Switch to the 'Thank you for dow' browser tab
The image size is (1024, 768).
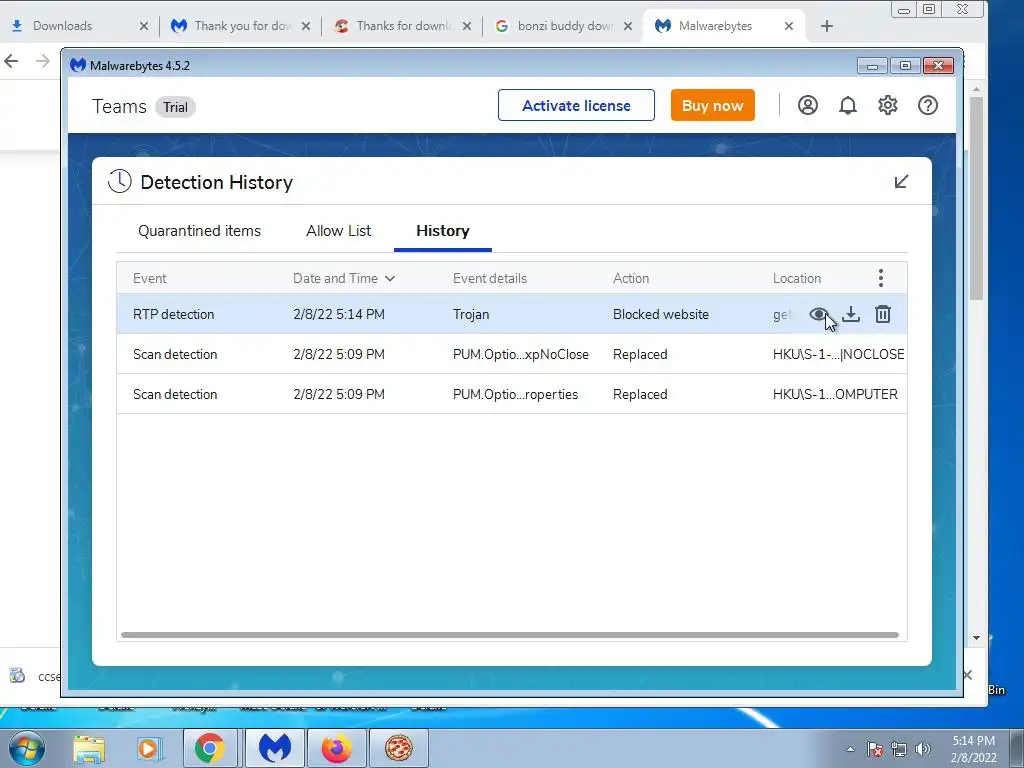[x=242, y=26]
